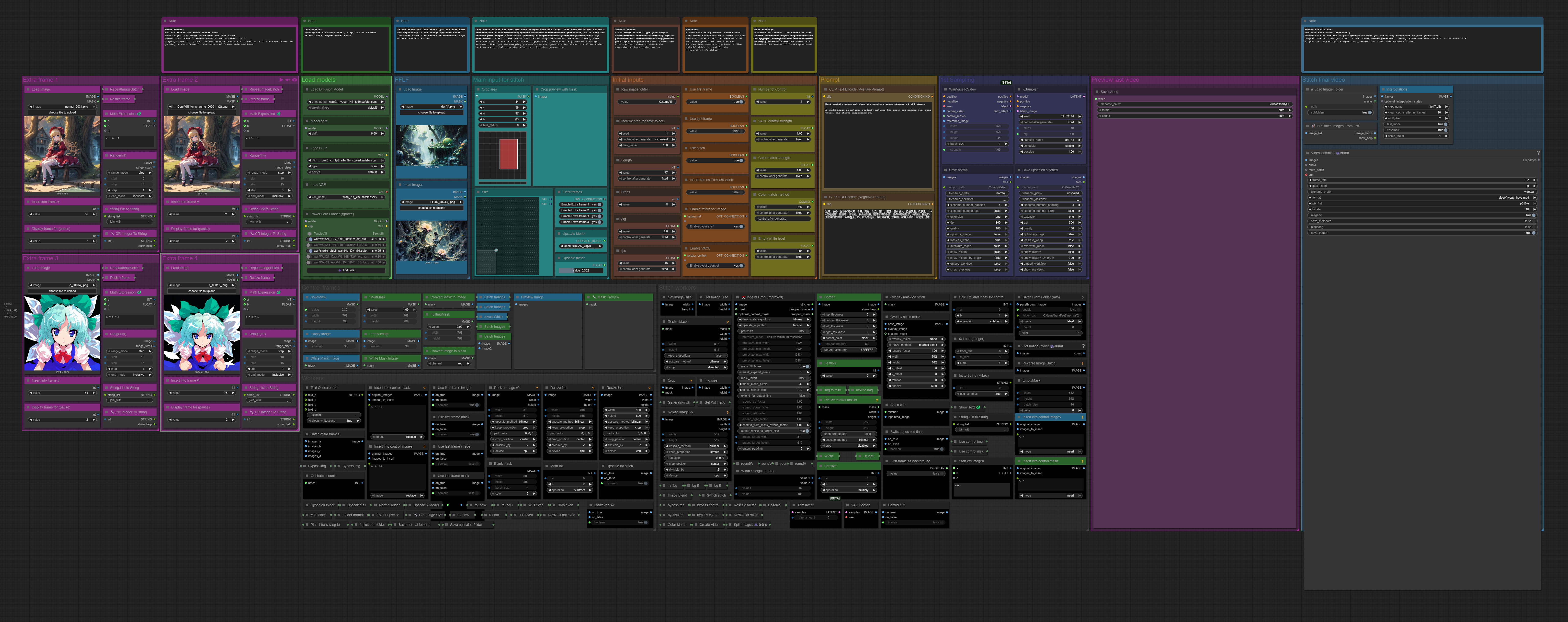This screenshot has height=622, width=1568.
Task: Open the unet_name model dropdown
Action: (x=347, y=102)
